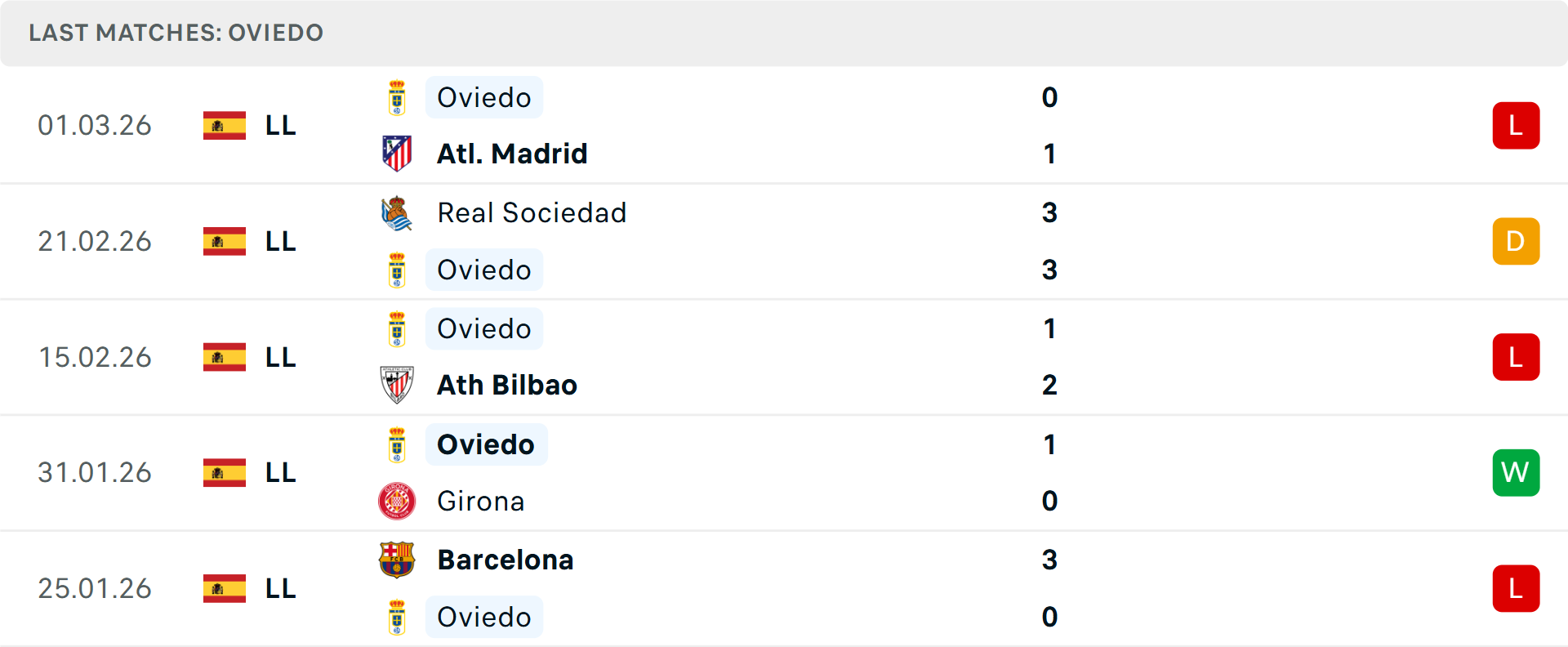The image size is (1568, 647).
Task: Click the green W badge for the Girona win
Action: [x=1516, y=472]
